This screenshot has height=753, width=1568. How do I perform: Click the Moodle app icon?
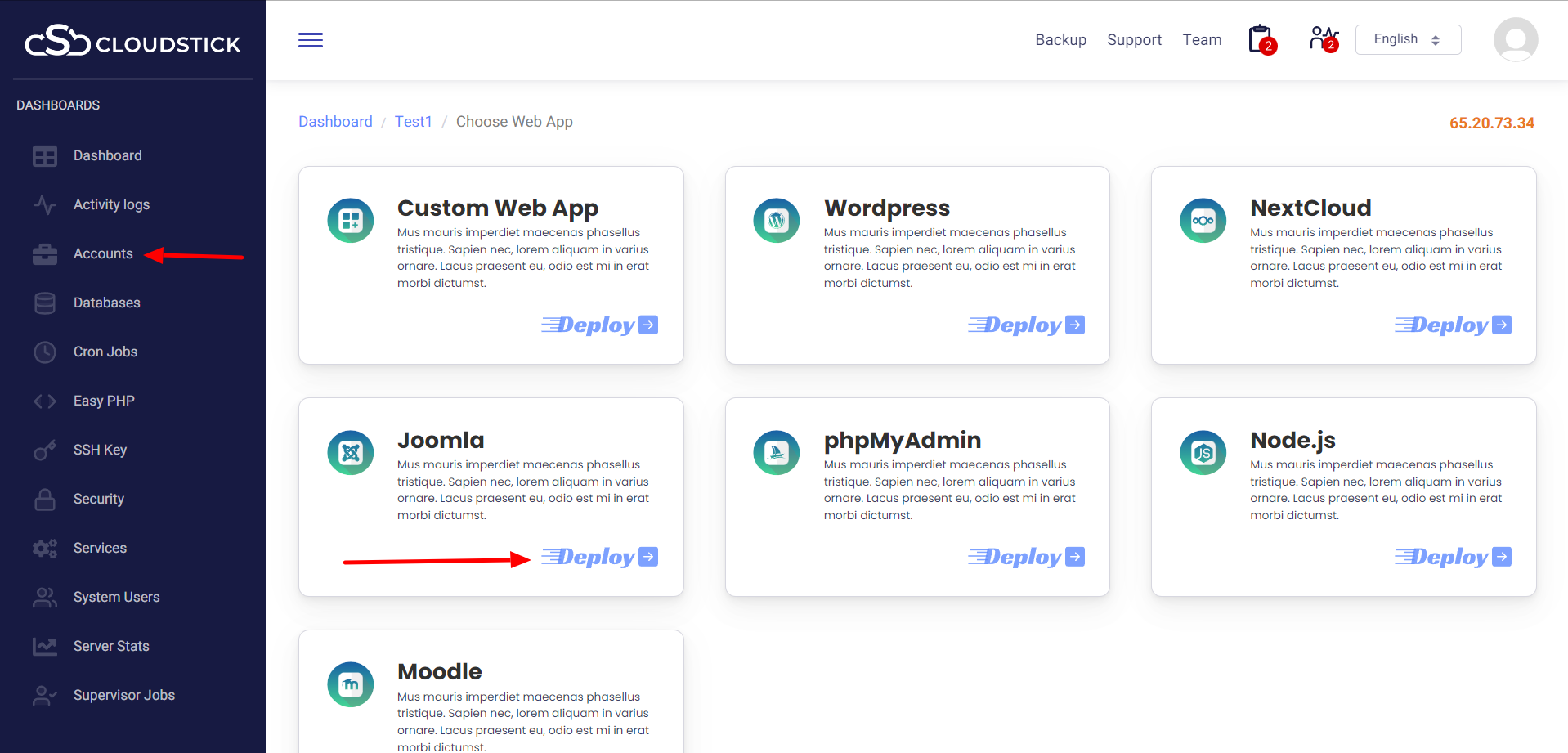click(x=351, y=684)
